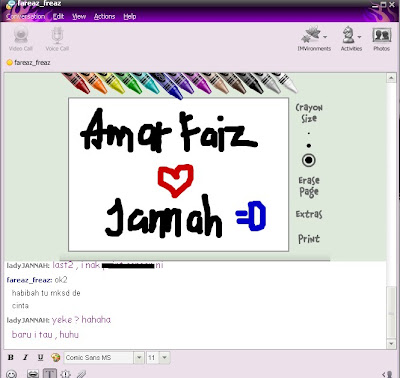Click message "habibah tu mksd de"

[x=46, y=293]
